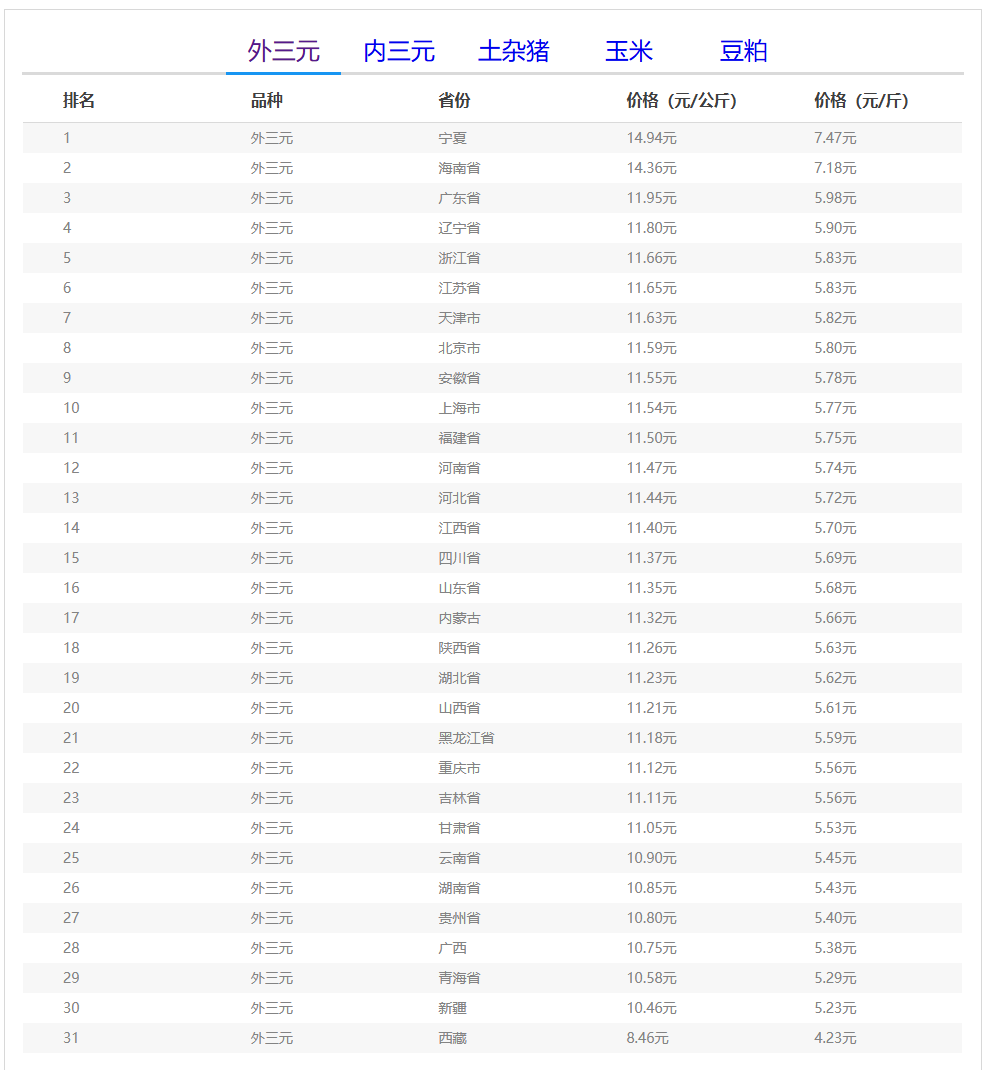
Task: Click the 5.45元 per-jin price
Action: 835,858
